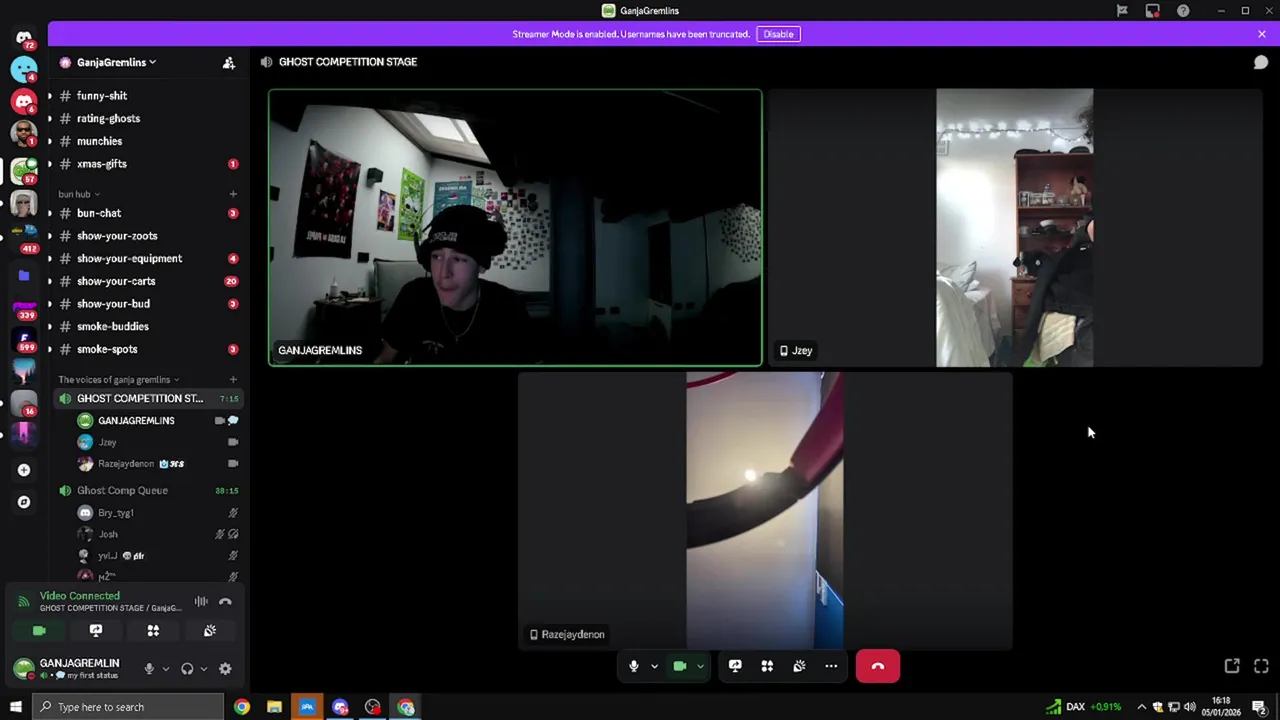Type in the Windows taskbar search box

tap(126, 707)
